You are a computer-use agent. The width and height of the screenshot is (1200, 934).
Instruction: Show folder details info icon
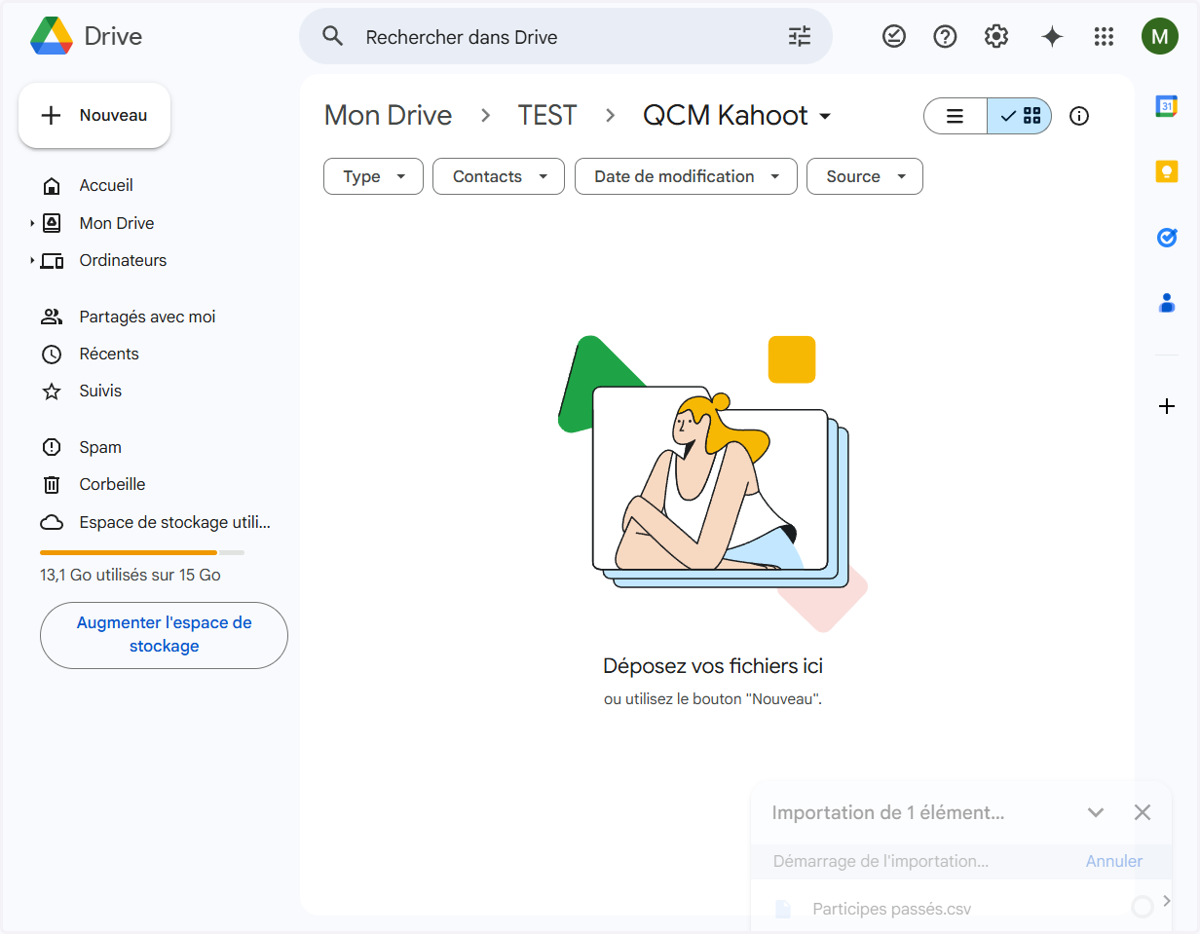(x=1079, y=116)
